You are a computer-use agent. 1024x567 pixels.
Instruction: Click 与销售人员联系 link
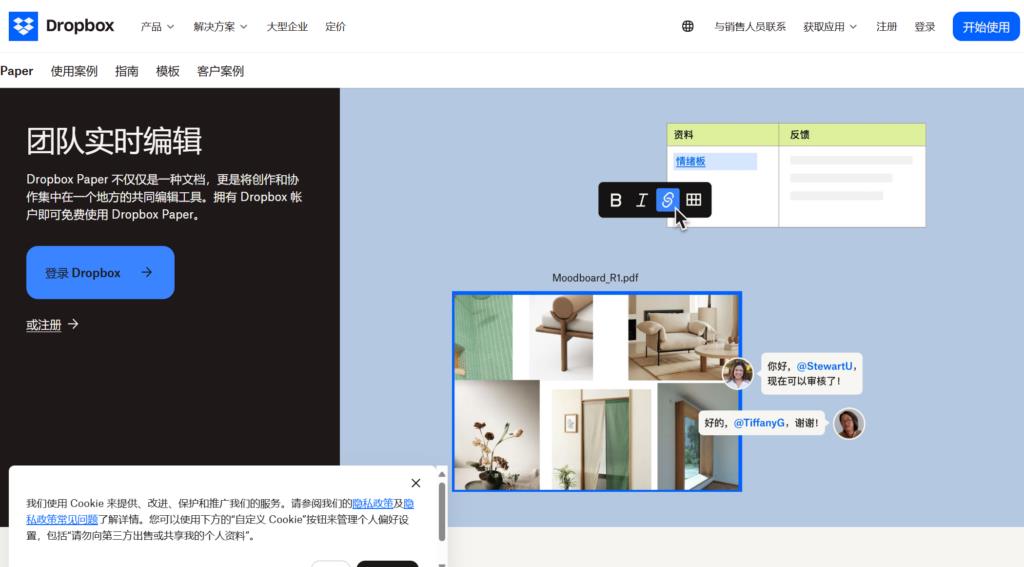[x=750, y=27]
